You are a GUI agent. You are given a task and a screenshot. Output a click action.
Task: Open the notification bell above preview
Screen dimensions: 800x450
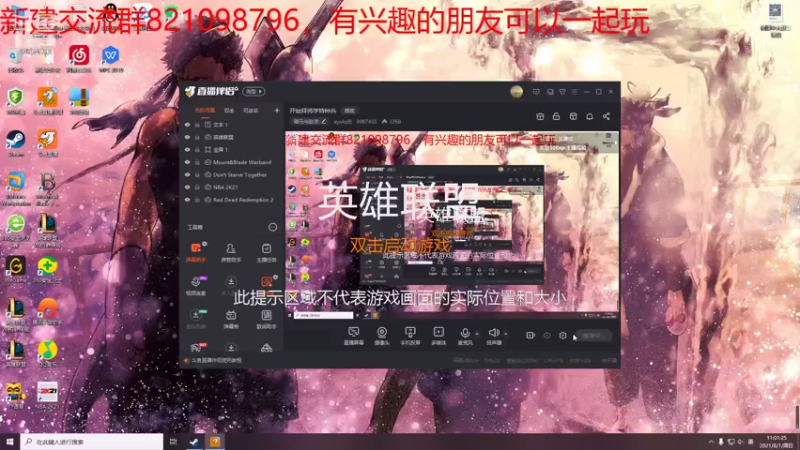click(589, 116)
